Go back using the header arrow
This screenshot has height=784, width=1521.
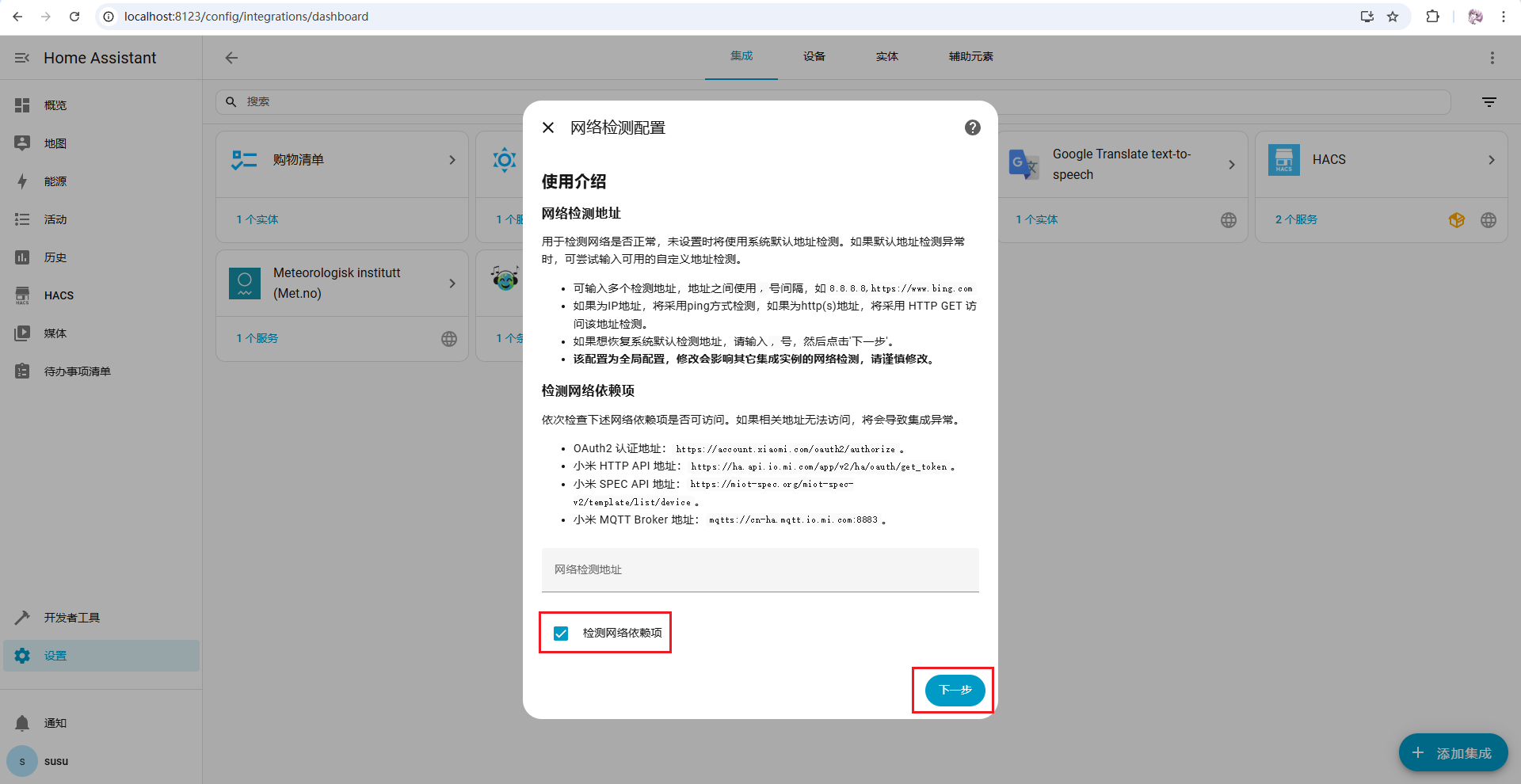click(231, 58)
